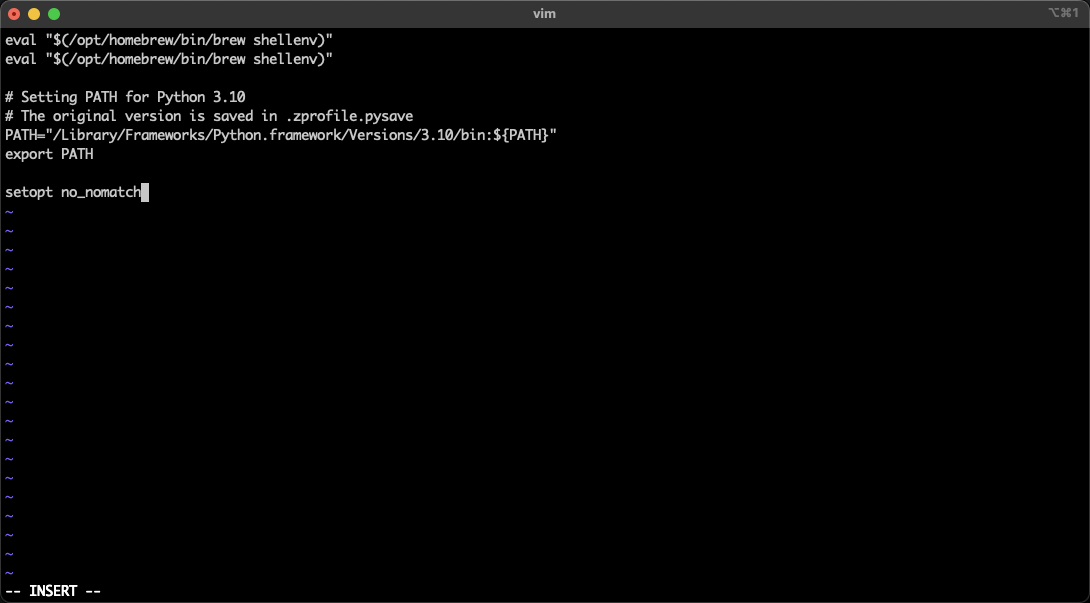Click the export PATH line
Viewport: 1090px width, 603px height.
[x=49, y=154]
